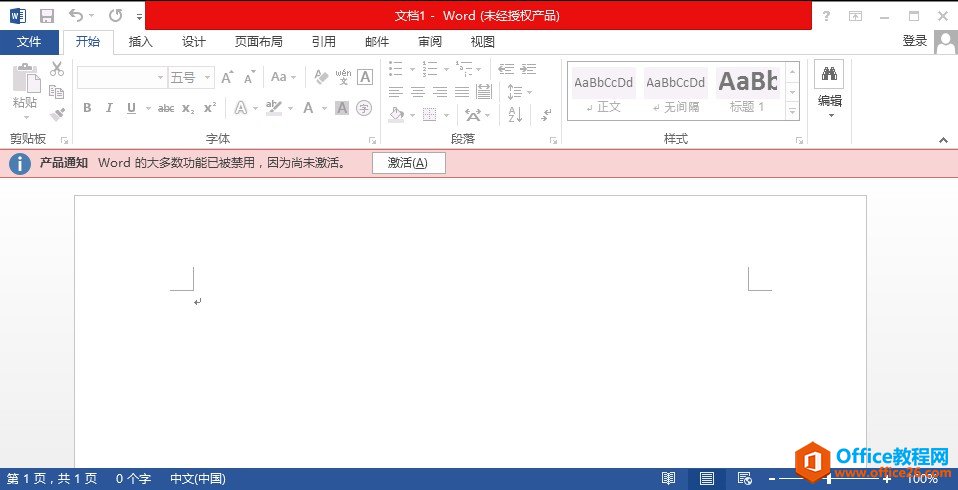Toggle underline formatting
This screenshot has width=958, height=490.
(131, 108)
